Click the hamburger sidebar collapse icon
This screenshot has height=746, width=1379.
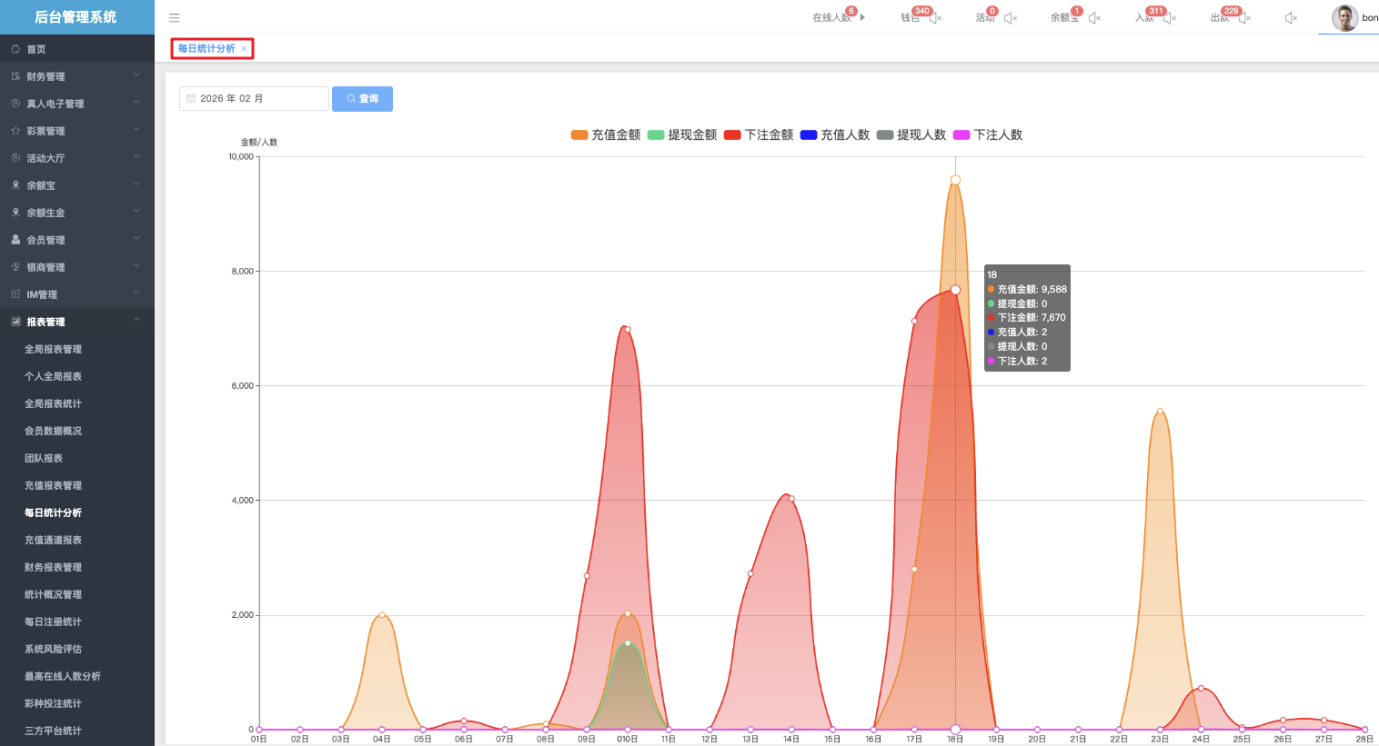pos(174,18)
